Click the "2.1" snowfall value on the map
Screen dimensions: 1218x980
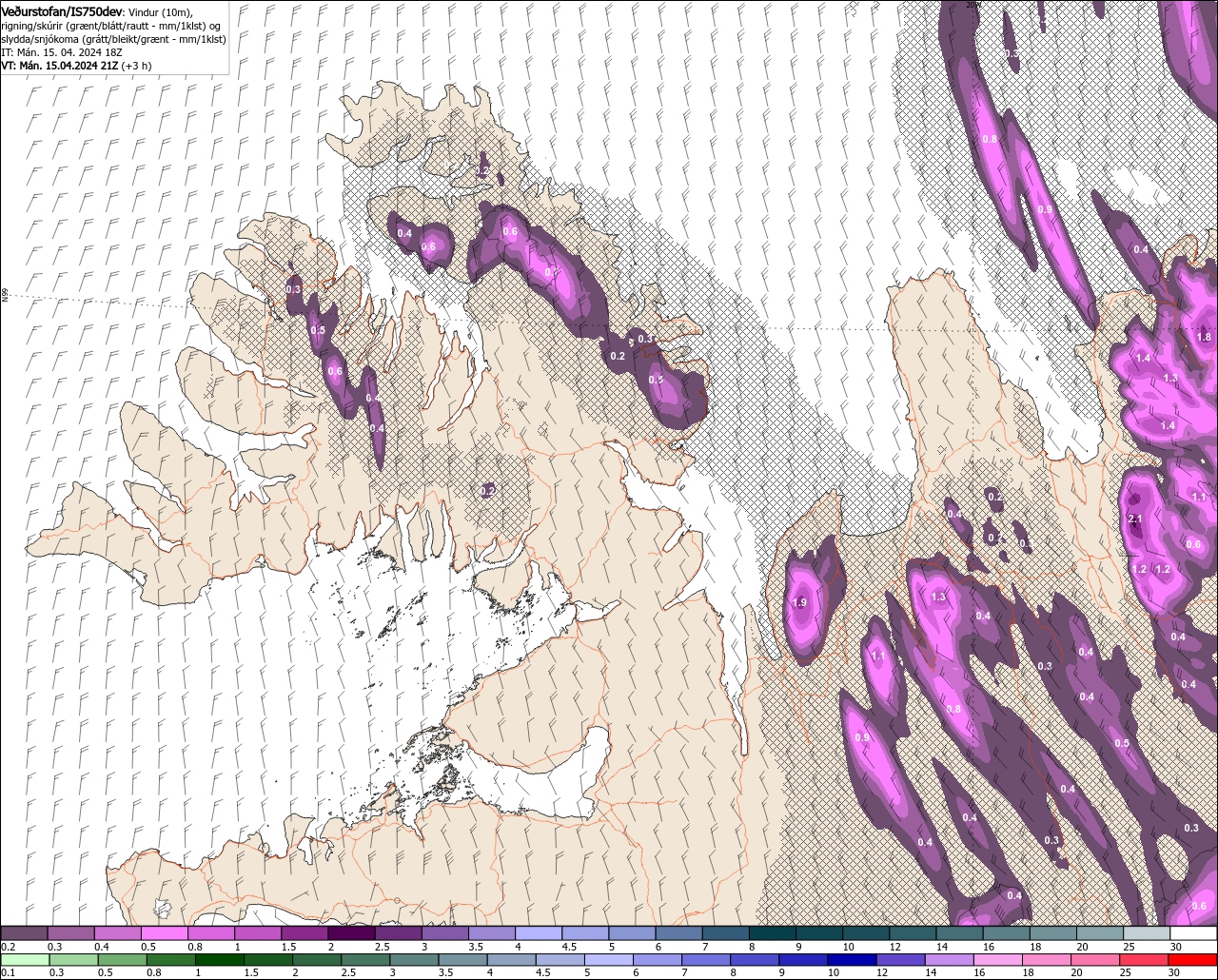click(1134, 519)
